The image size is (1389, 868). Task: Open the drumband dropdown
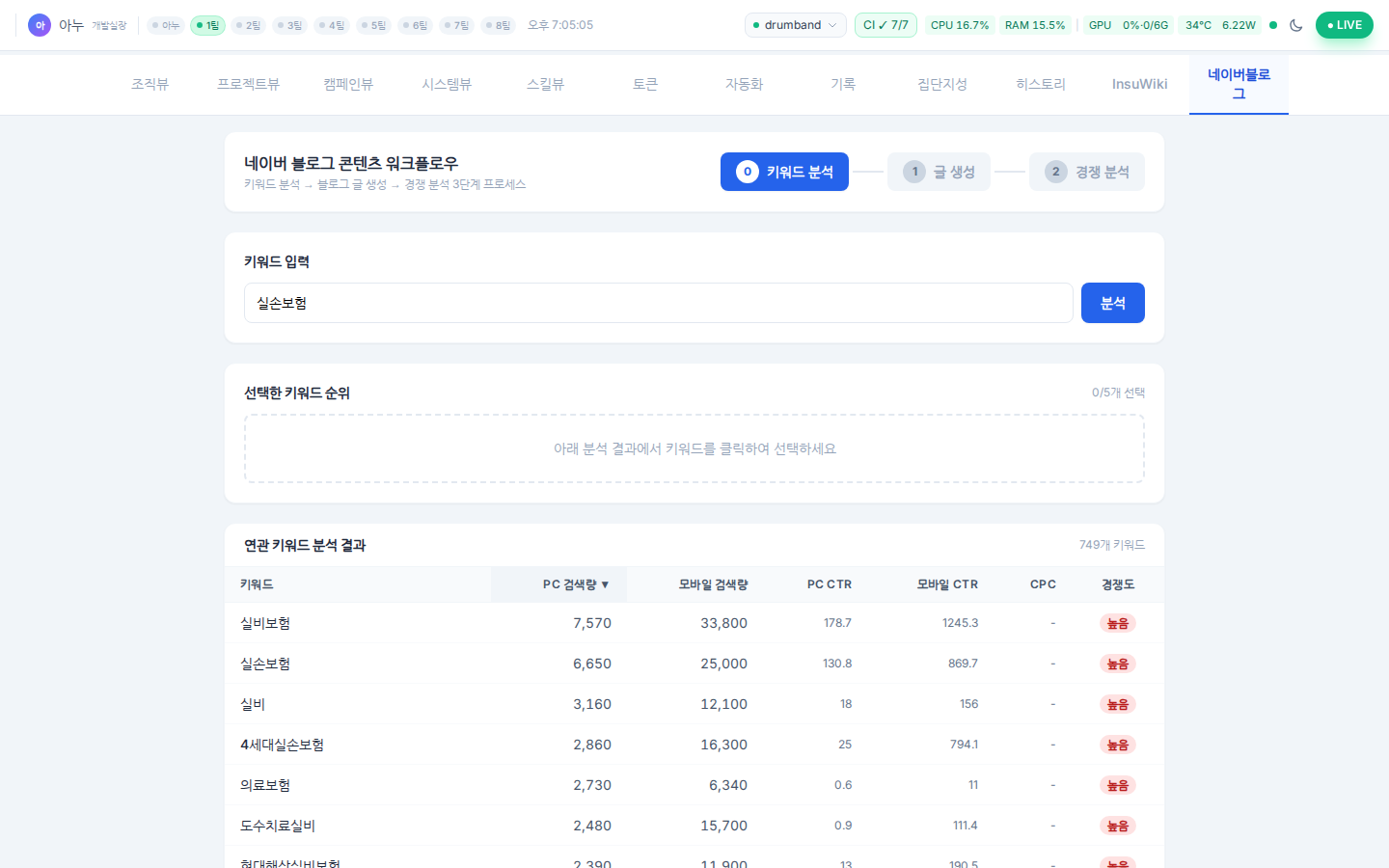tap(795, 25)
